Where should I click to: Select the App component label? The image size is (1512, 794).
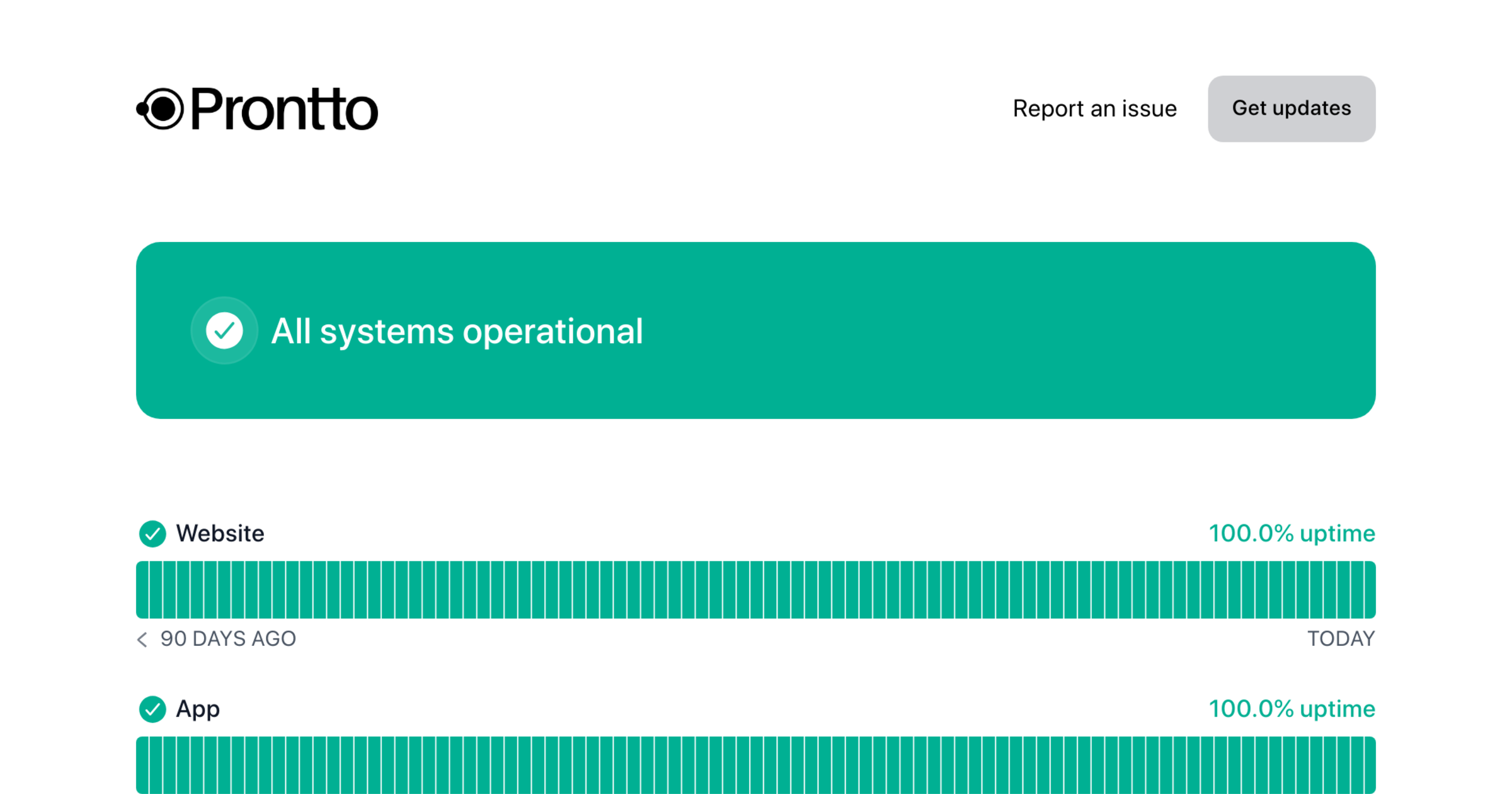click(198, 710)
